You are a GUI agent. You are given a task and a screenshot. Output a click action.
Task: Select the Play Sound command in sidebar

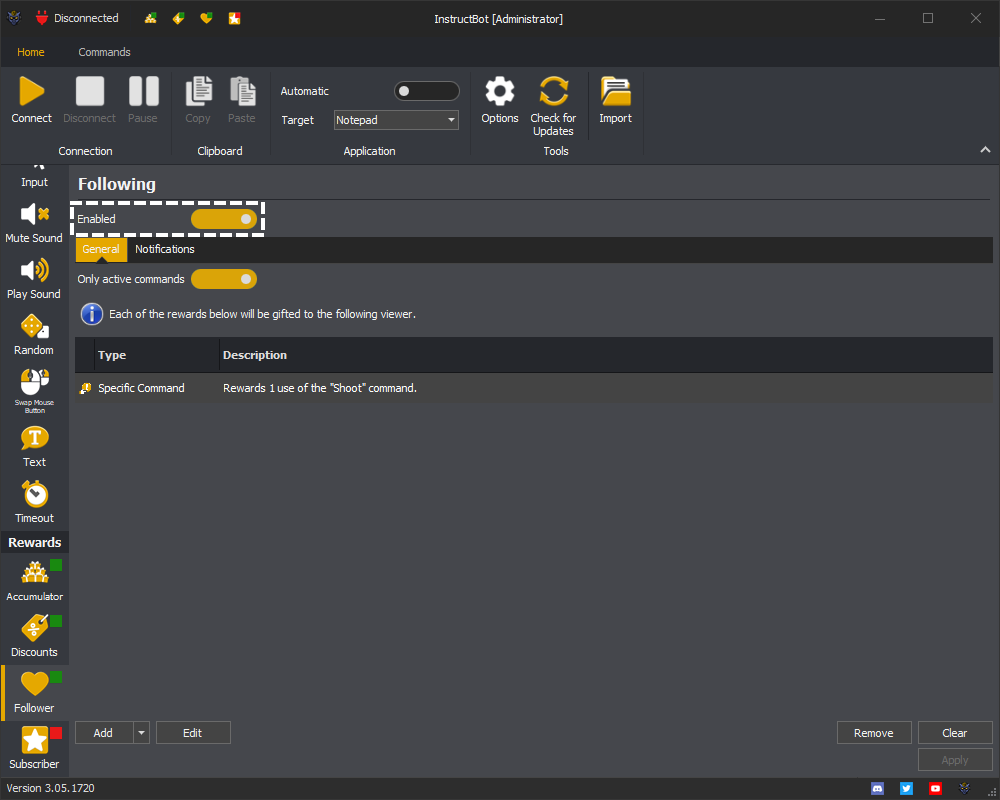point(34,279)
